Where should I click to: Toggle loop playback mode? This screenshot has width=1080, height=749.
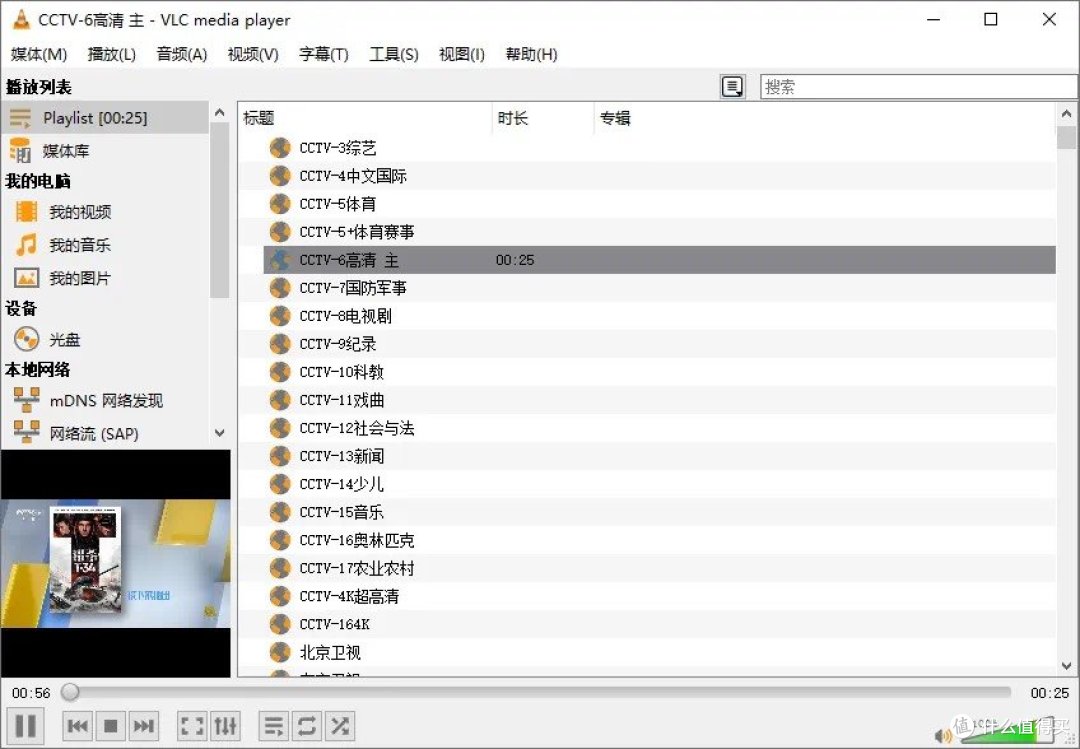(x=306, y=726)
